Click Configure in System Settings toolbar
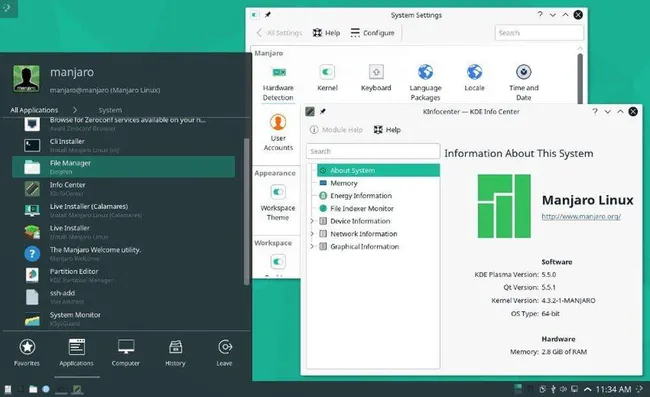Screen dimensions: 650x397 (372, 33)
